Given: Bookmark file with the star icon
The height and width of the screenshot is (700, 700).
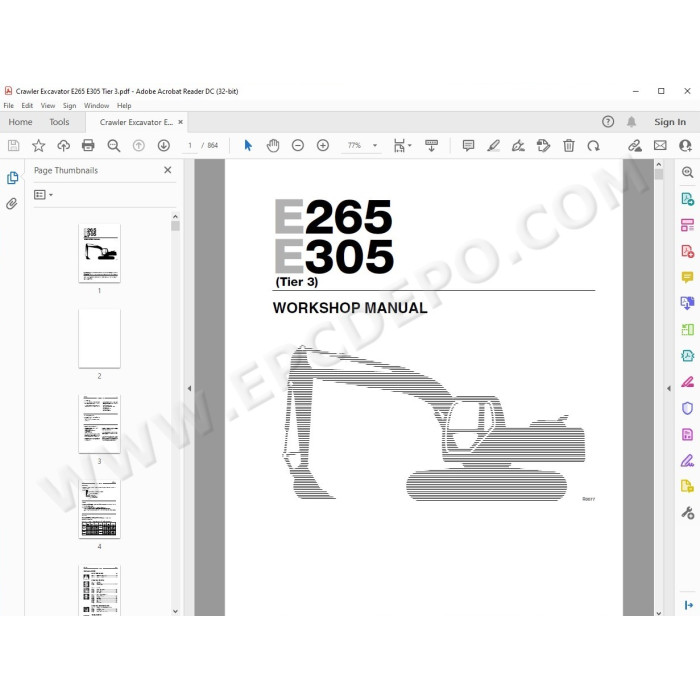Looking at the screenshot, I should [x=38, y=146].
